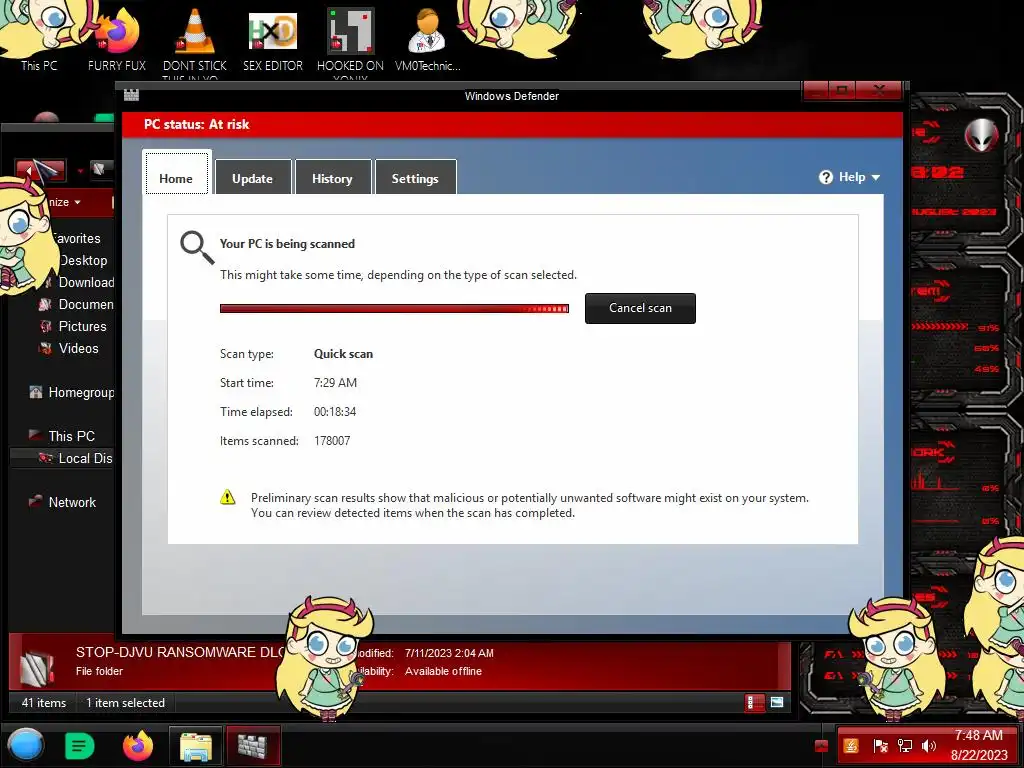The width and height of the screenshot is (1024, 768).
Task: Click the Your PC is being scanned heading
Action: coord(287,244)
